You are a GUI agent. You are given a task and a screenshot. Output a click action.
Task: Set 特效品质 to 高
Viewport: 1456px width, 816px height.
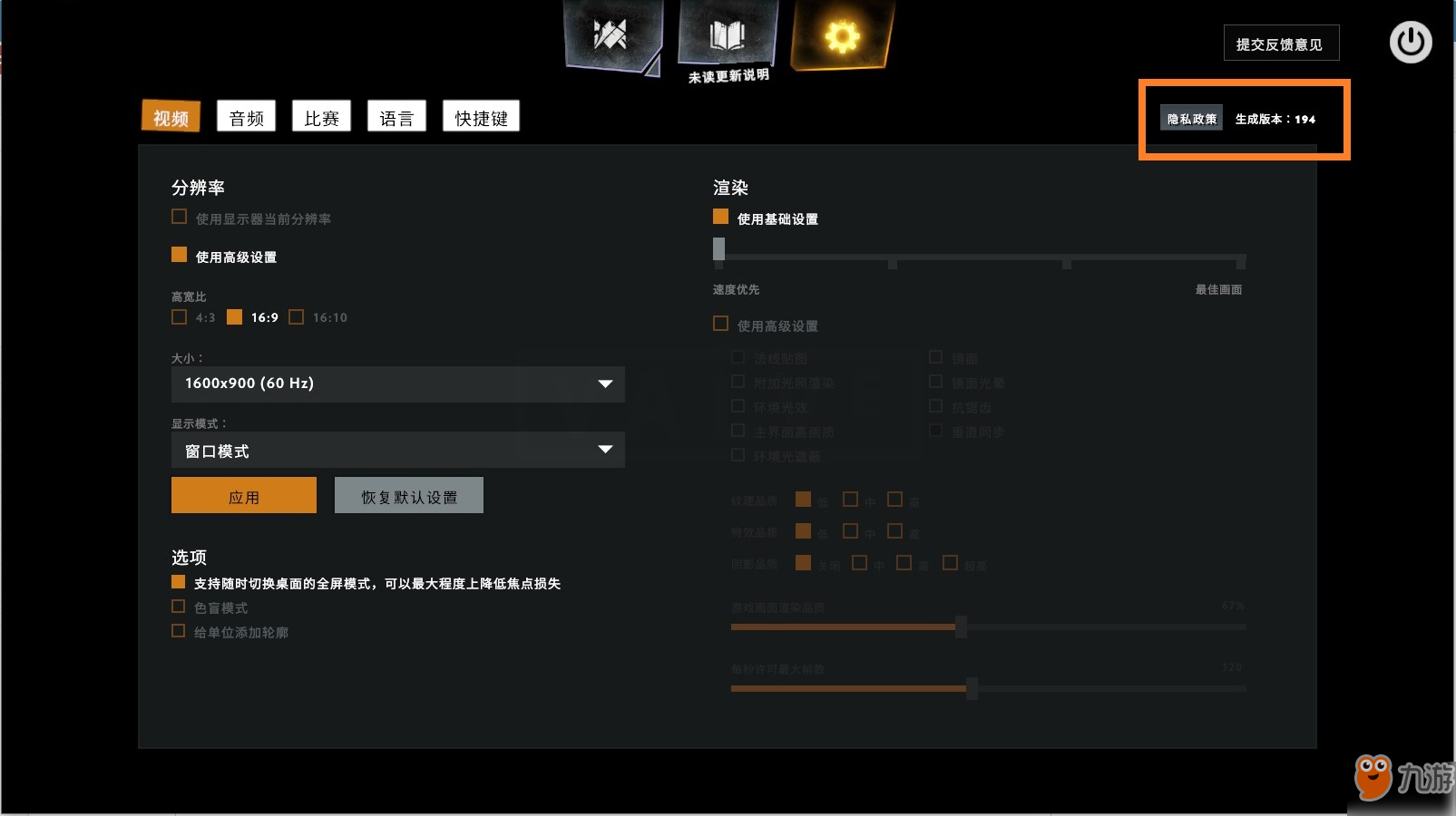click(894, 531)
